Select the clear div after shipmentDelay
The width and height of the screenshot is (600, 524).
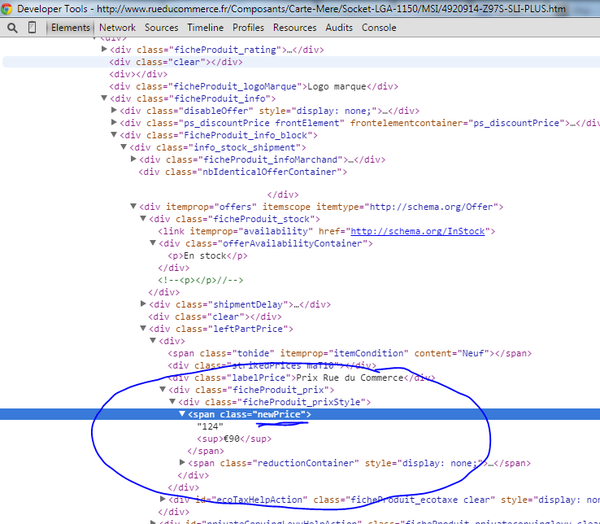215,317
